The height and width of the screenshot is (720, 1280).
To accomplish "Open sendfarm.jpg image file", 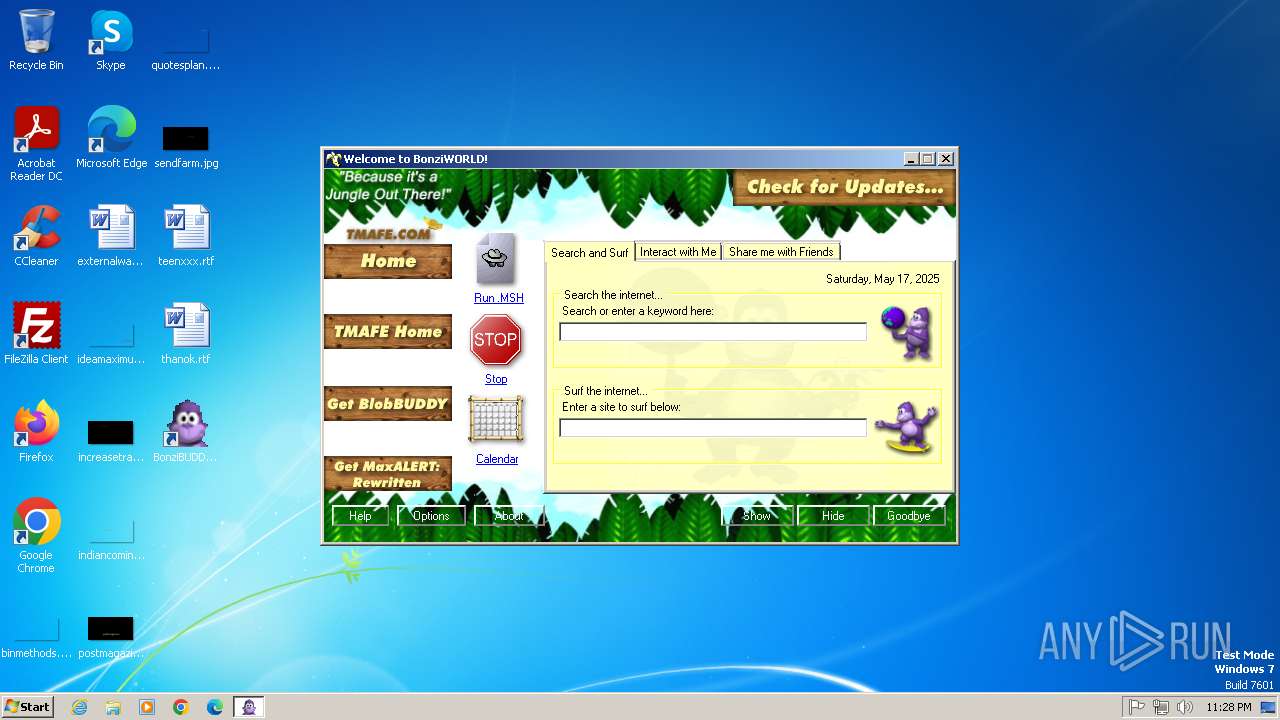I will [186, 145].
